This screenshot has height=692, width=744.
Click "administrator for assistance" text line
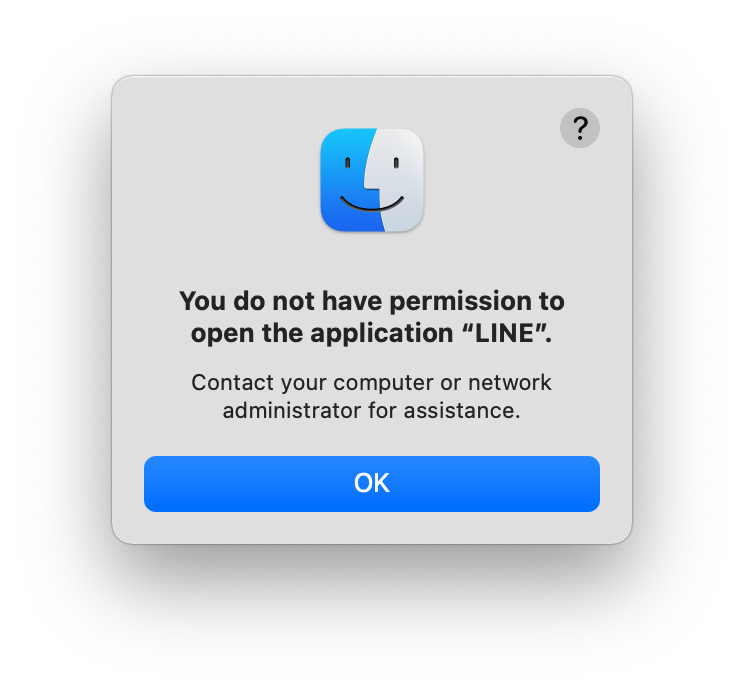(x=372, y=411)
